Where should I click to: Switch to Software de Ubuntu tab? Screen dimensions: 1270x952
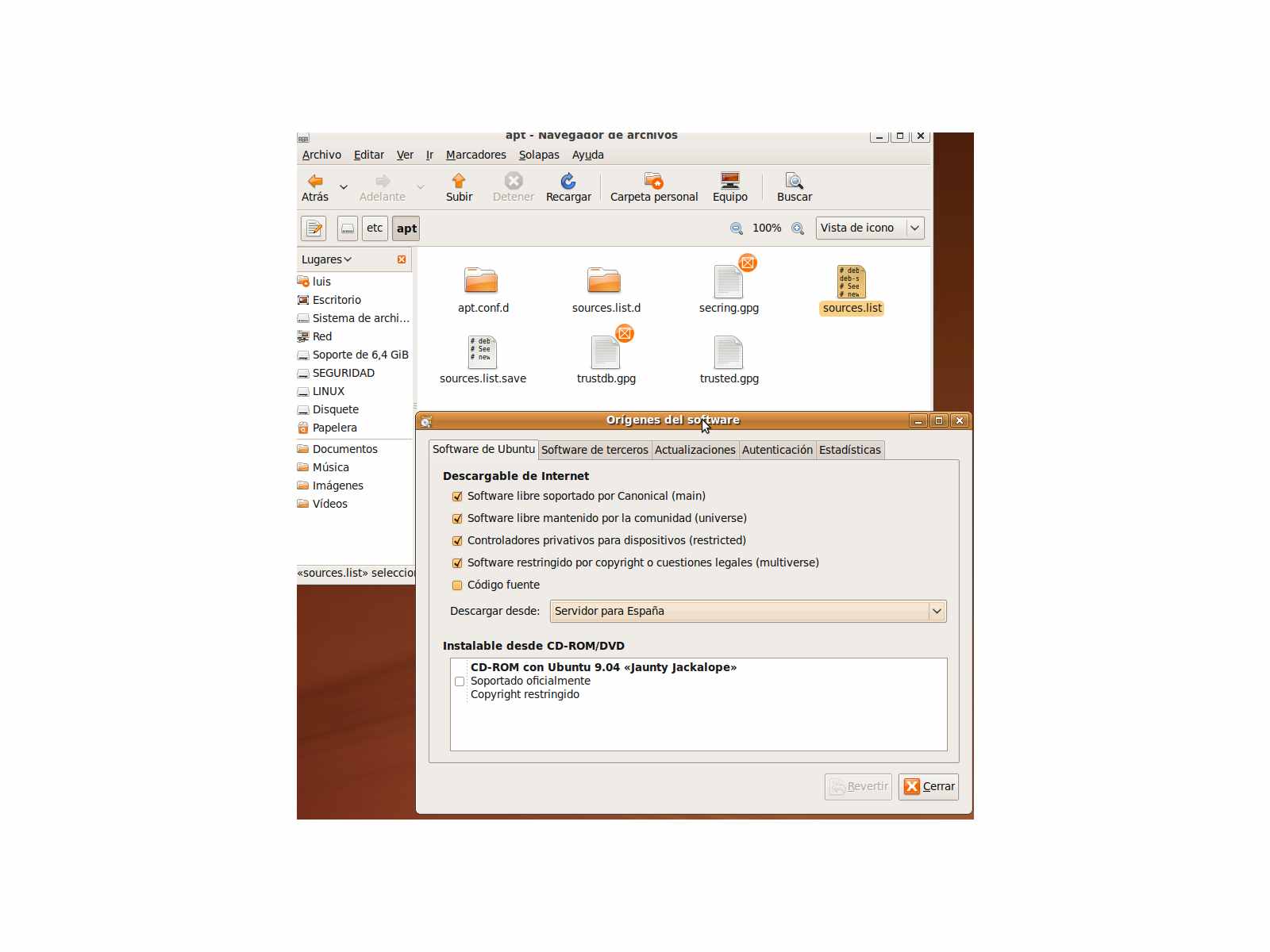tap(483, 449)
